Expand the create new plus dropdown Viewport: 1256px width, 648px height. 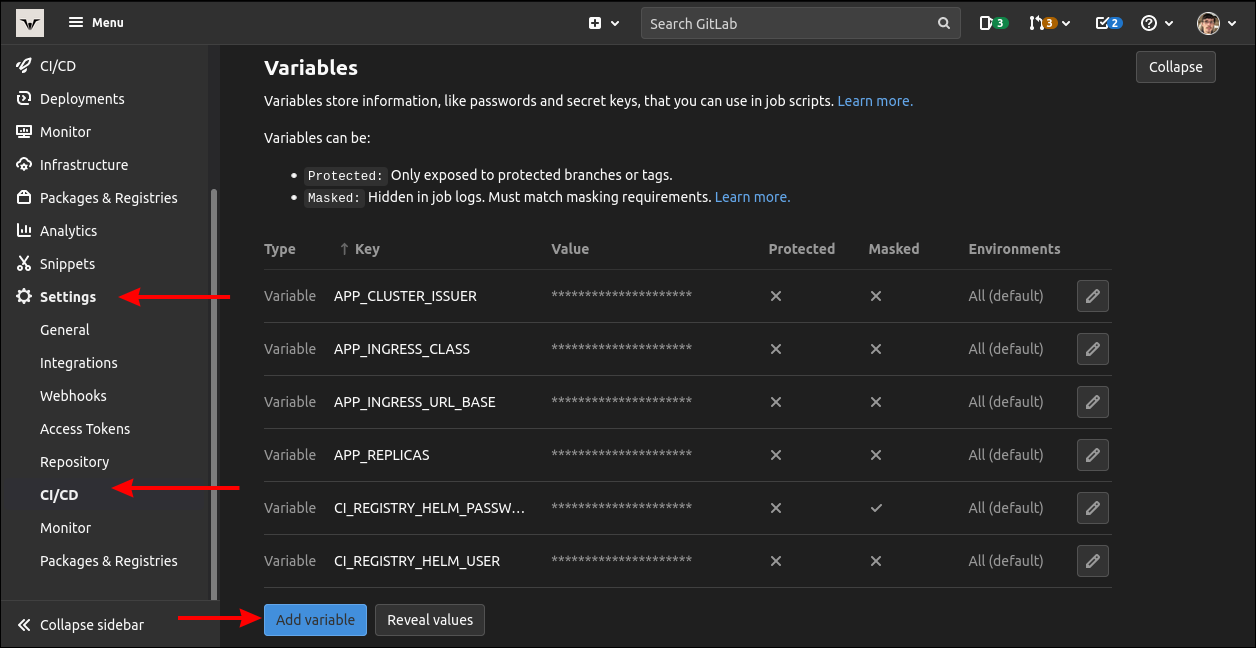coord(604,23)
